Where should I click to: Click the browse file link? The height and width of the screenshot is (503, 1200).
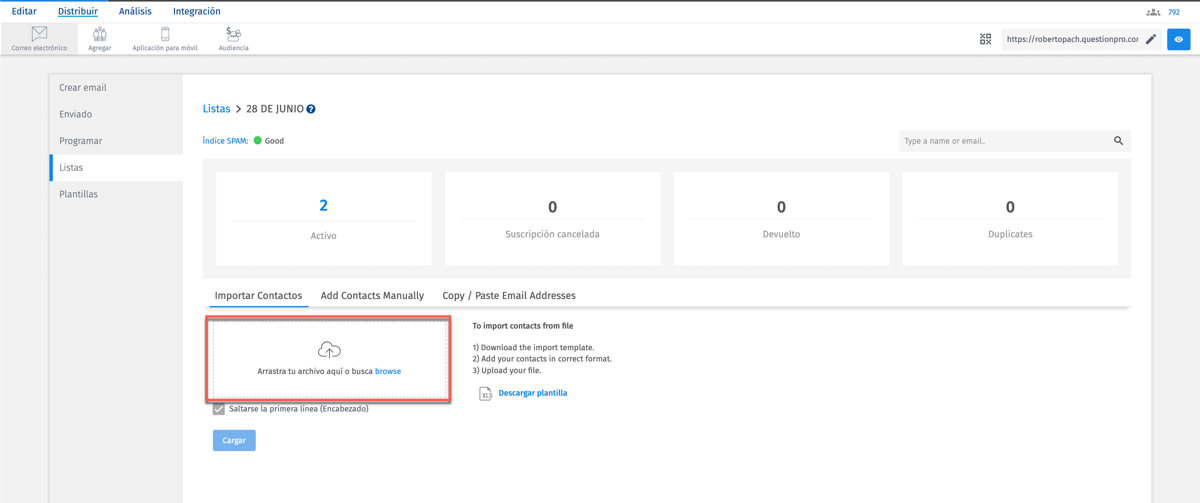point(388,371)
